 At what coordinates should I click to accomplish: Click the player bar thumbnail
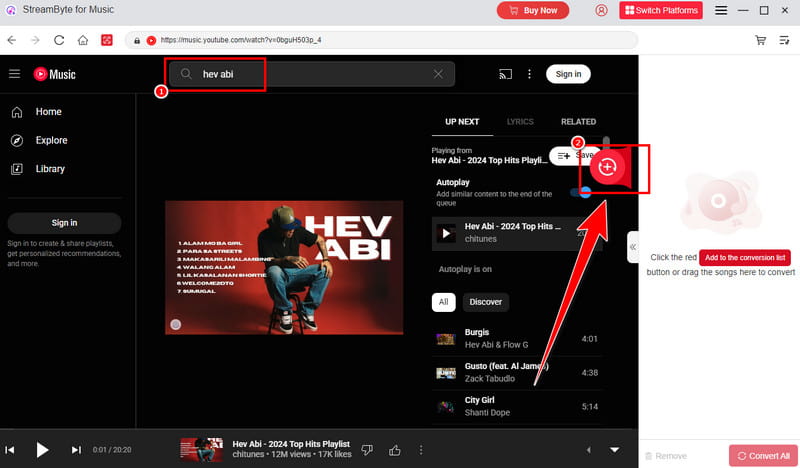[202, 450]
